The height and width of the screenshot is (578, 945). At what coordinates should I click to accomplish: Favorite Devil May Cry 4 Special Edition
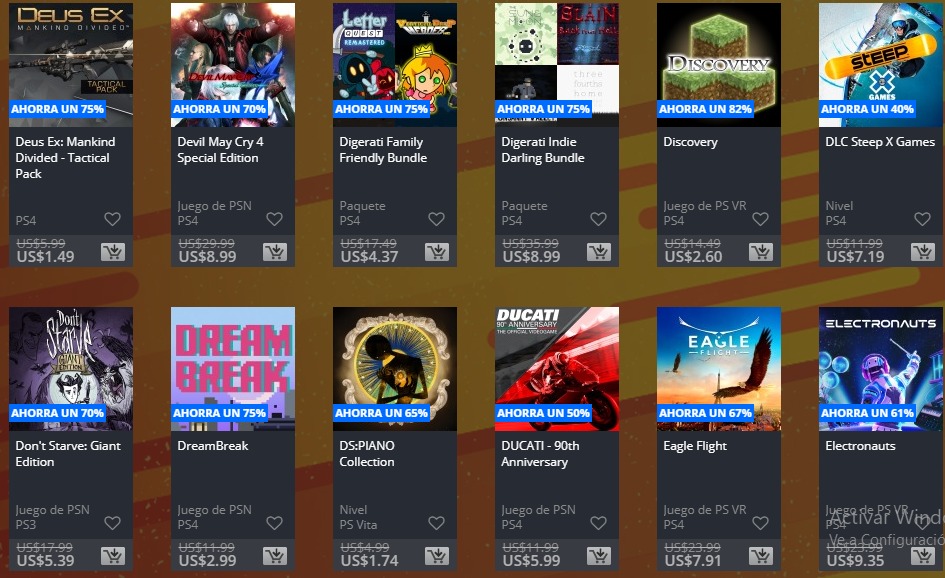(274, 219)
